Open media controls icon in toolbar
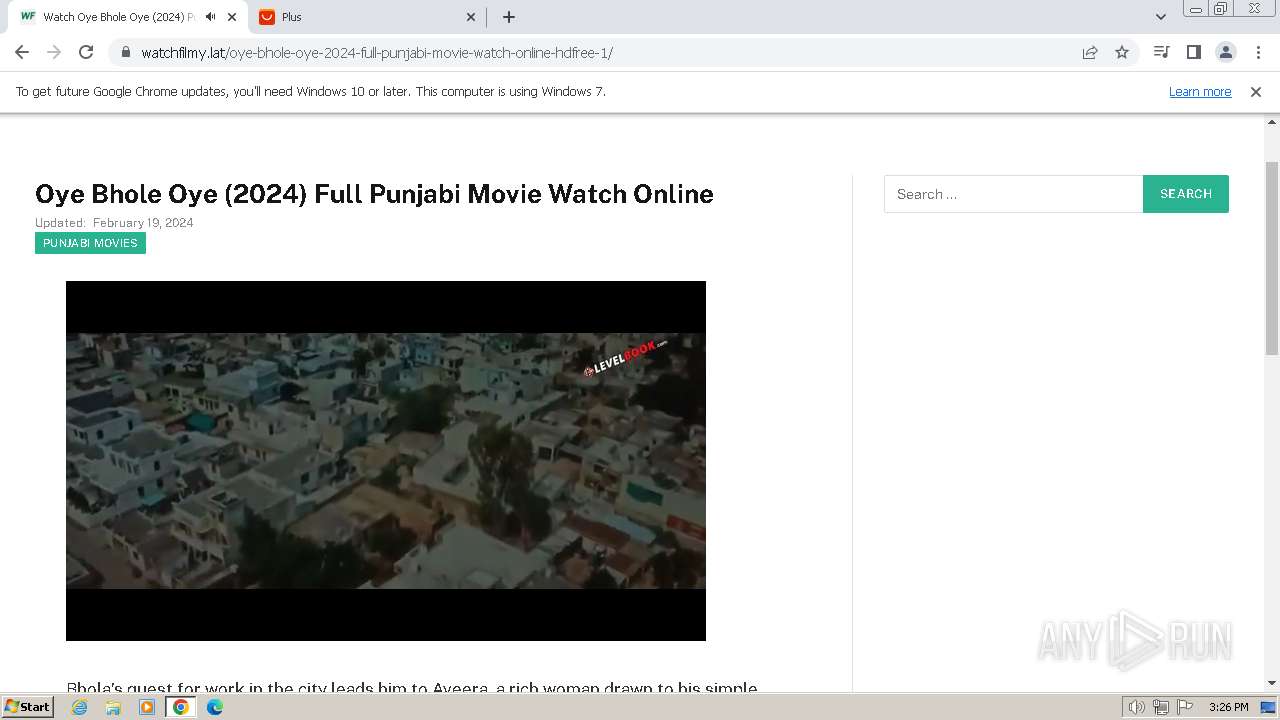Screen dimensions: 1280x720 [1161, 52]
